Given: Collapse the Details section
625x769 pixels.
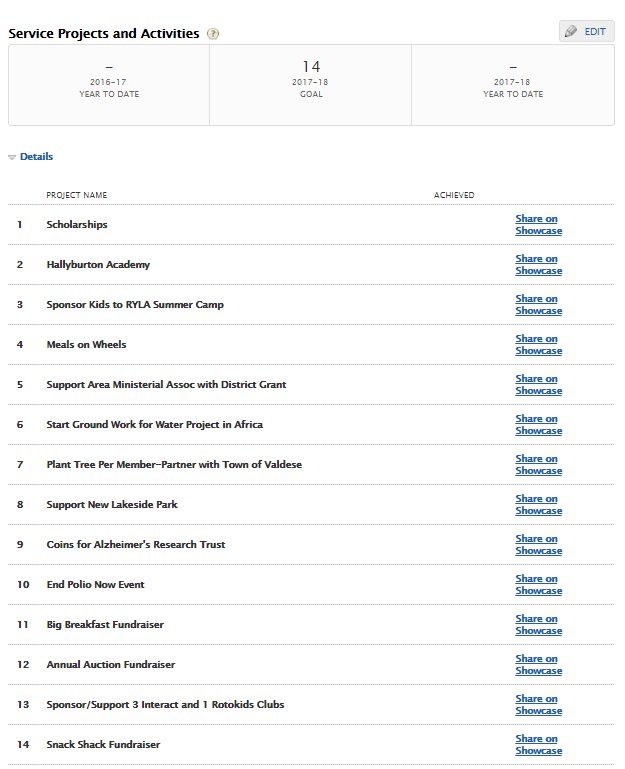Looking at the screenshot, I should (30, 156).
